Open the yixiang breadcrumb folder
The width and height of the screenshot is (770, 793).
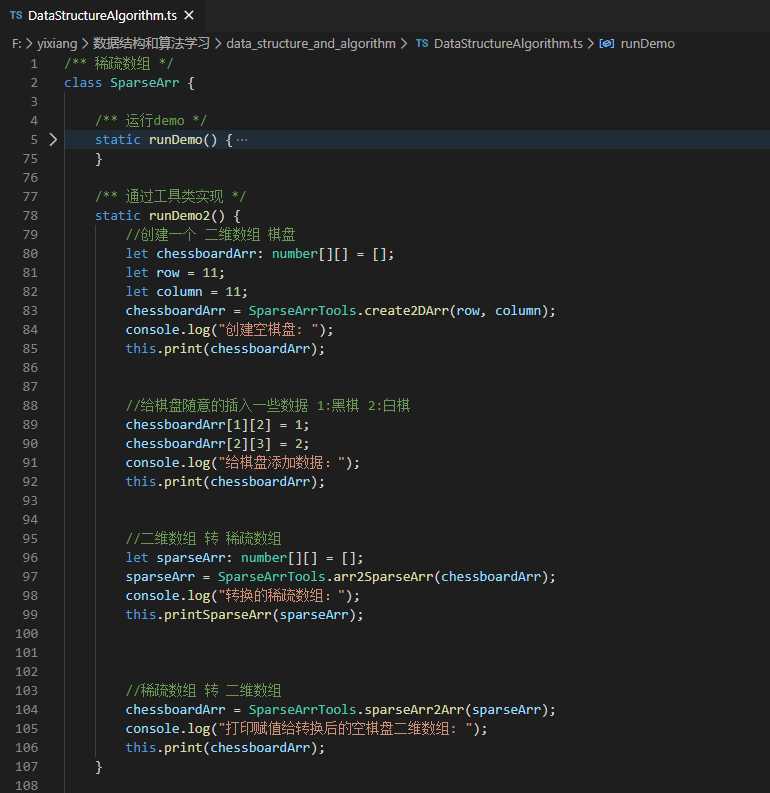point(57,43)
